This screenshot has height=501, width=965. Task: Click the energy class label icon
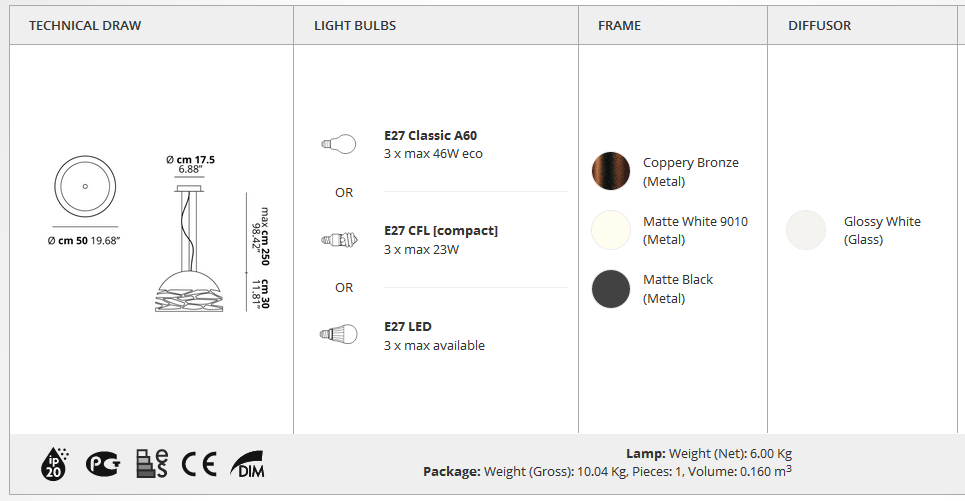[151, 463]
